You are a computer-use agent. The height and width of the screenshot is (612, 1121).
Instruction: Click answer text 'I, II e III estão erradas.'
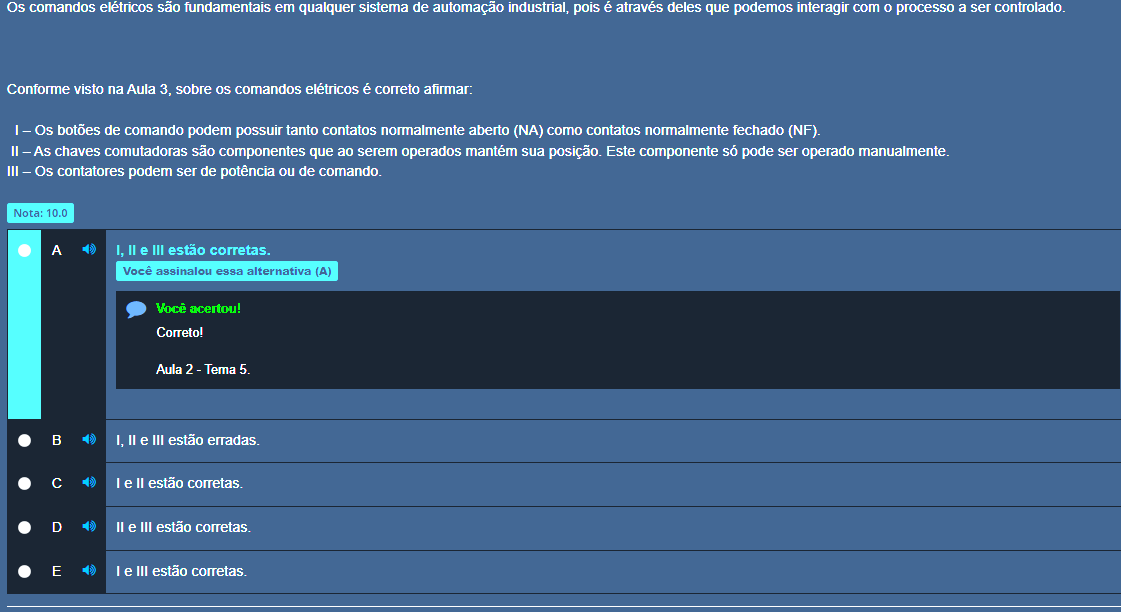(188, 440)
